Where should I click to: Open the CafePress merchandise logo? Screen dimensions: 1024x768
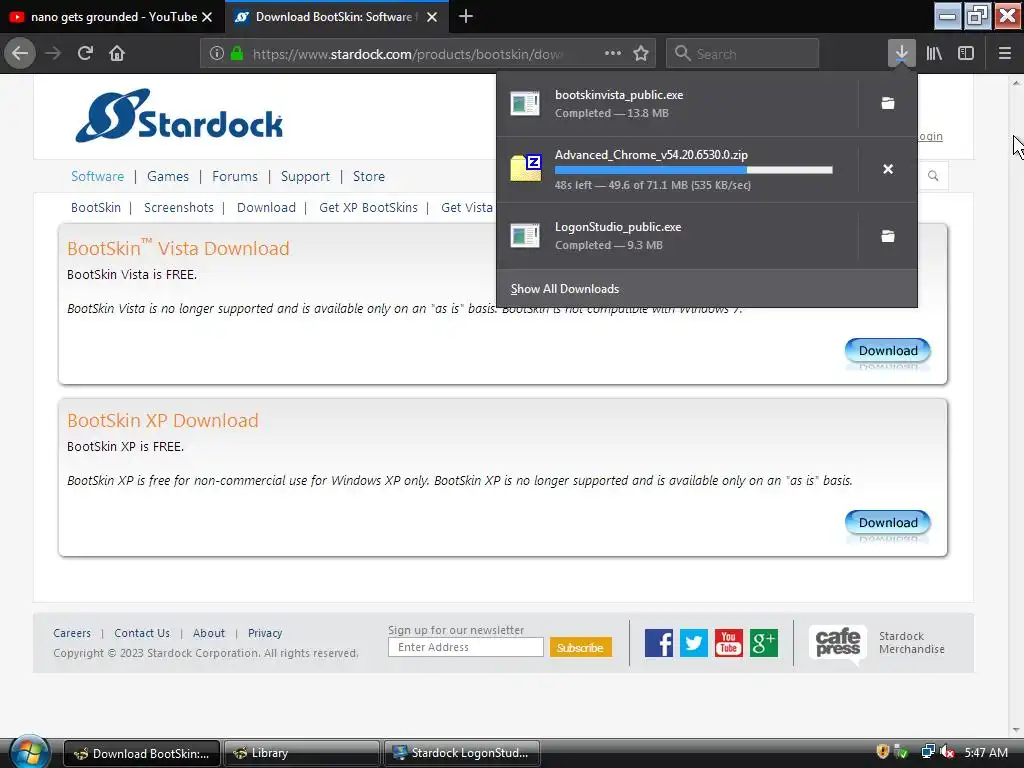click(838, 643)
